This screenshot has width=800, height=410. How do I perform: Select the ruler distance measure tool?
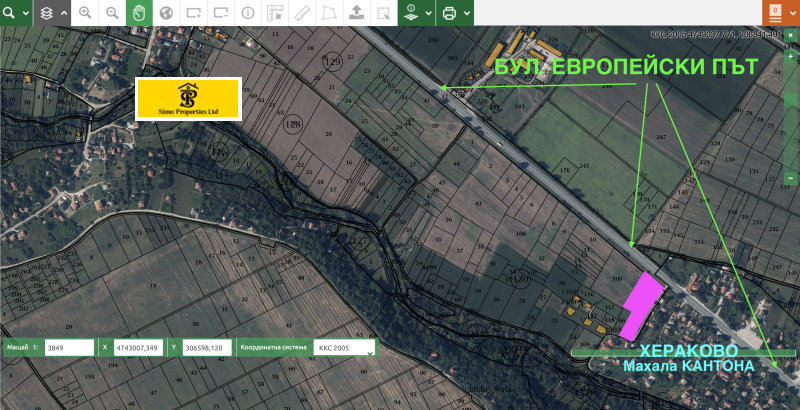[x=303, y=13]
